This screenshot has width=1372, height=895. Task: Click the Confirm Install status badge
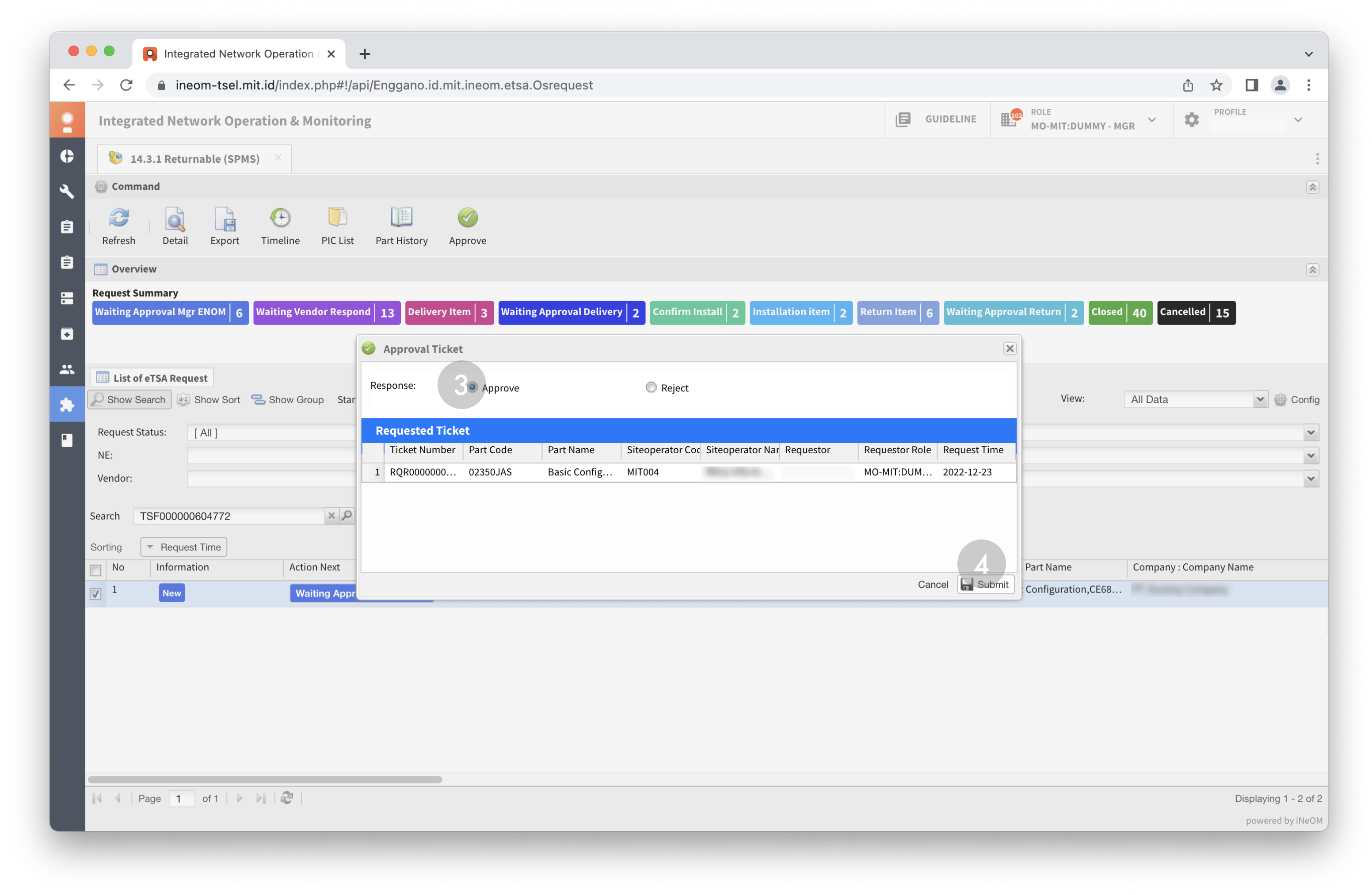click(697, 312)
